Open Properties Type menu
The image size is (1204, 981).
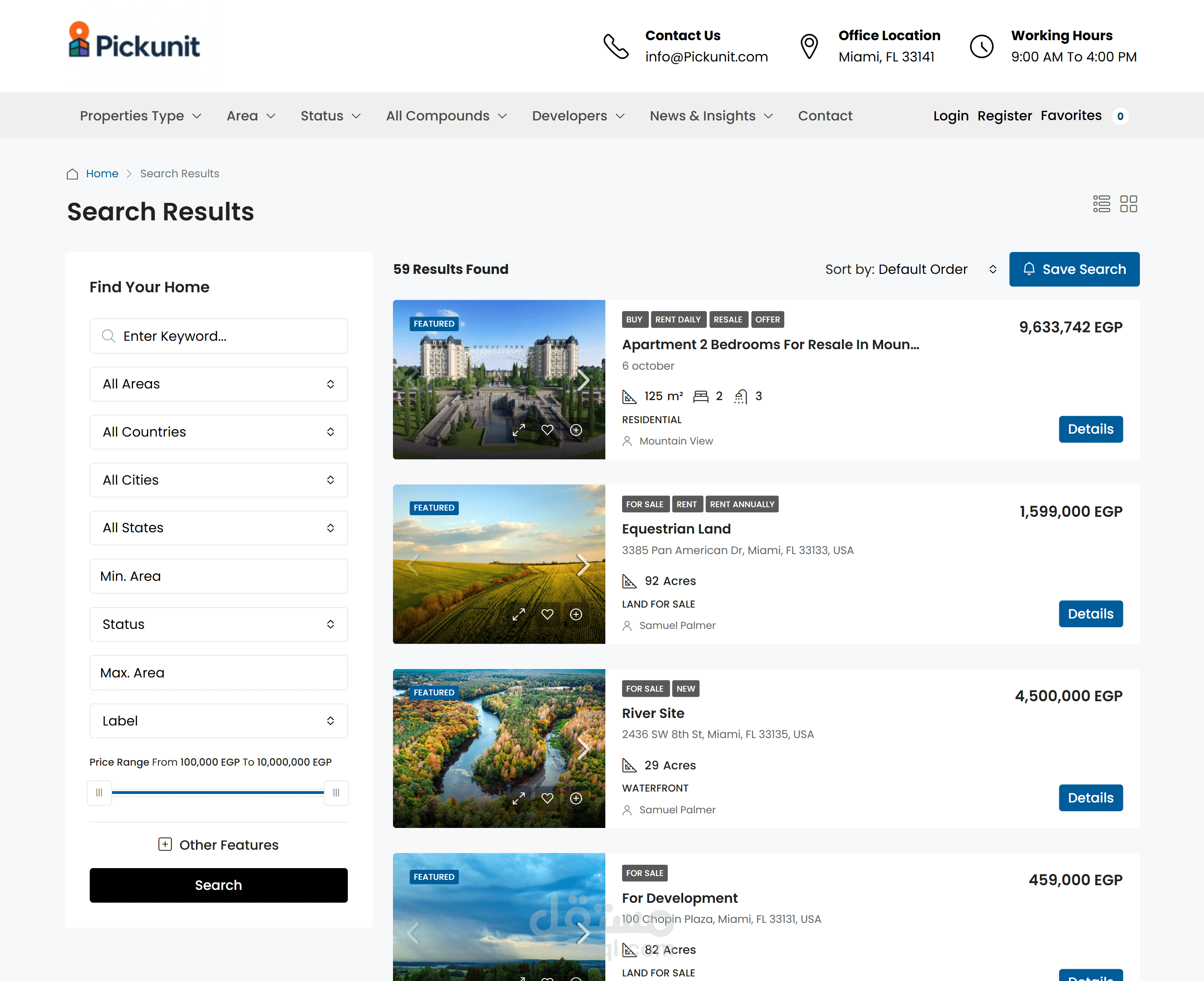[140, 116]
